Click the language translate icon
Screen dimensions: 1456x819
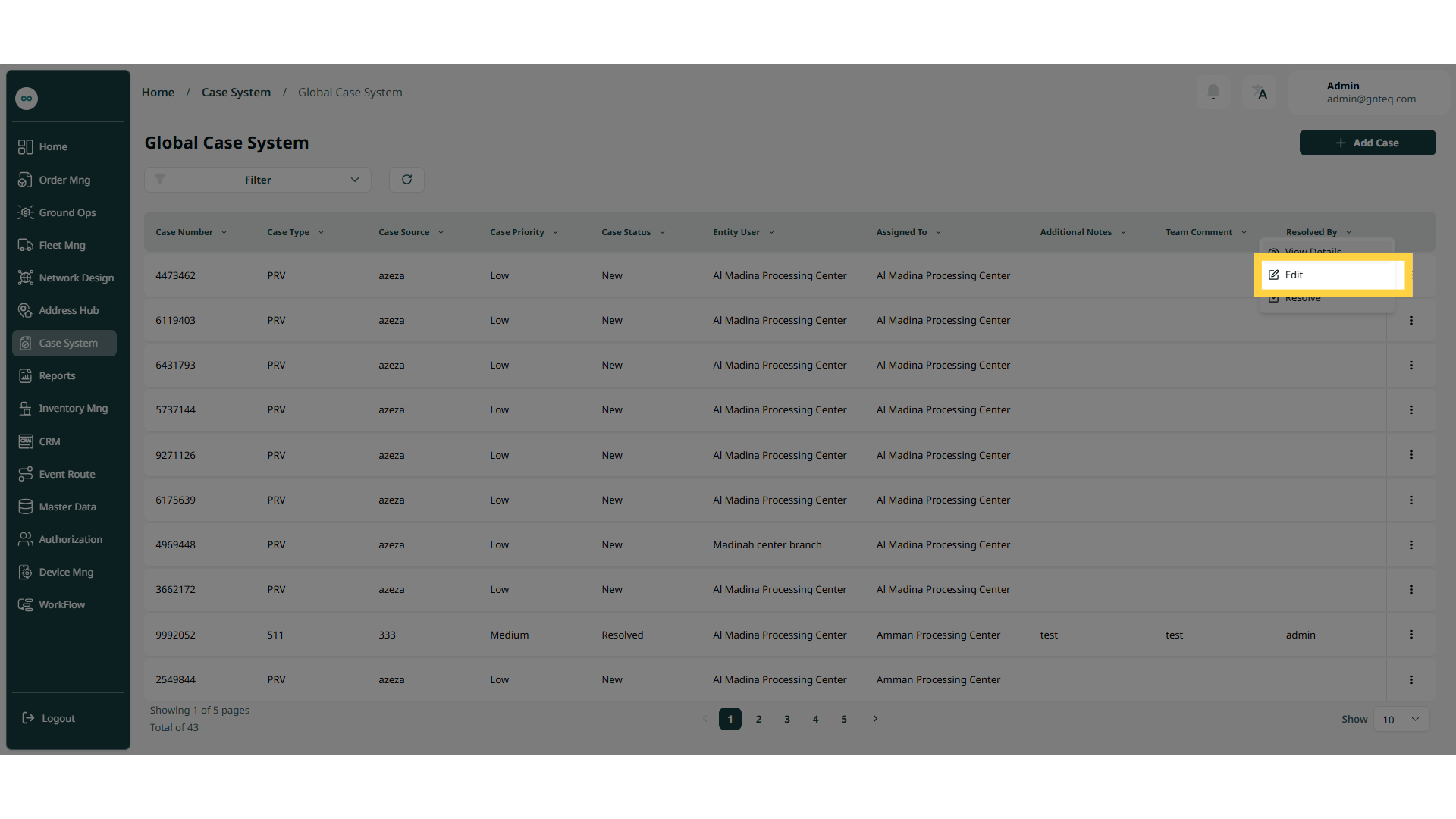[x=1260, y=93]
